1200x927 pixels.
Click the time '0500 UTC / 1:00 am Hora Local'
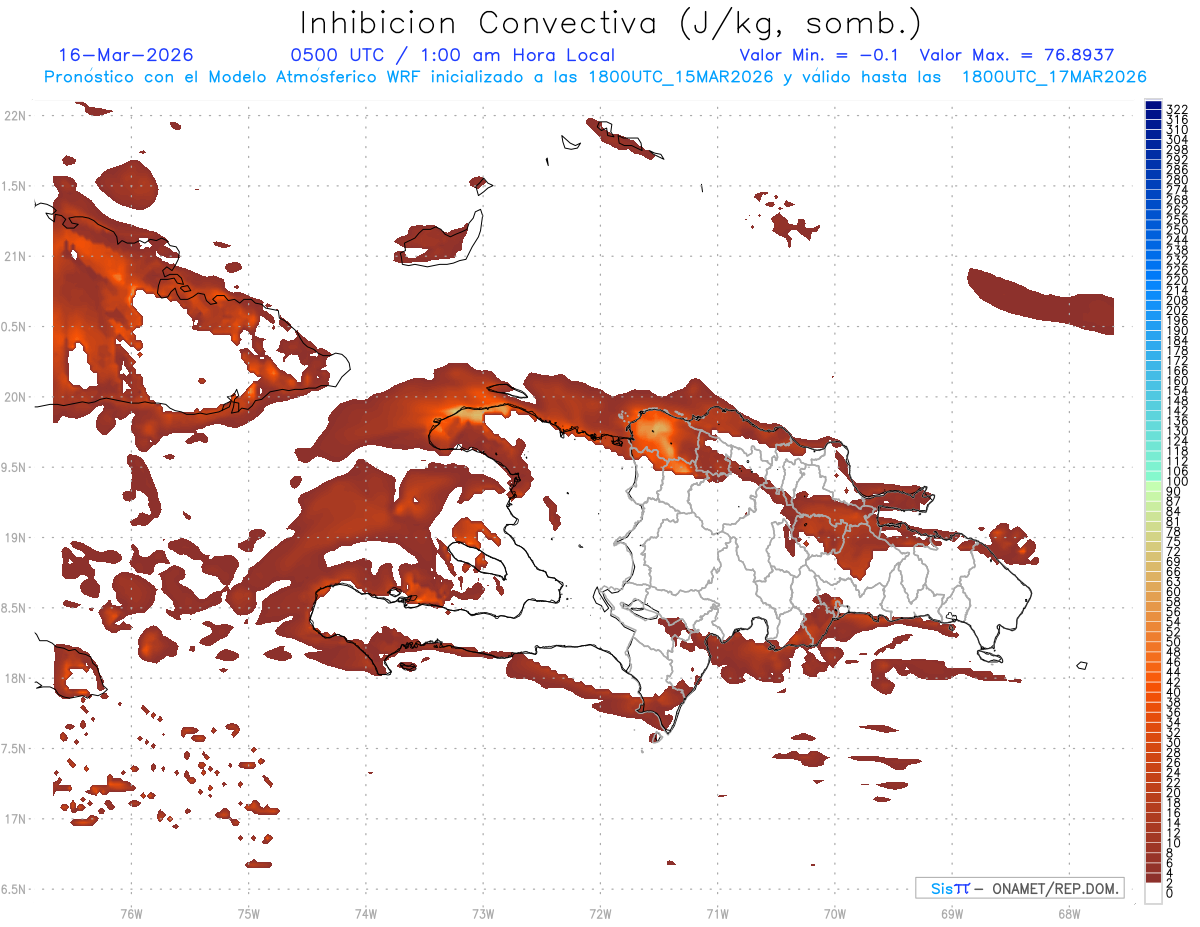(x=453, y=55)
